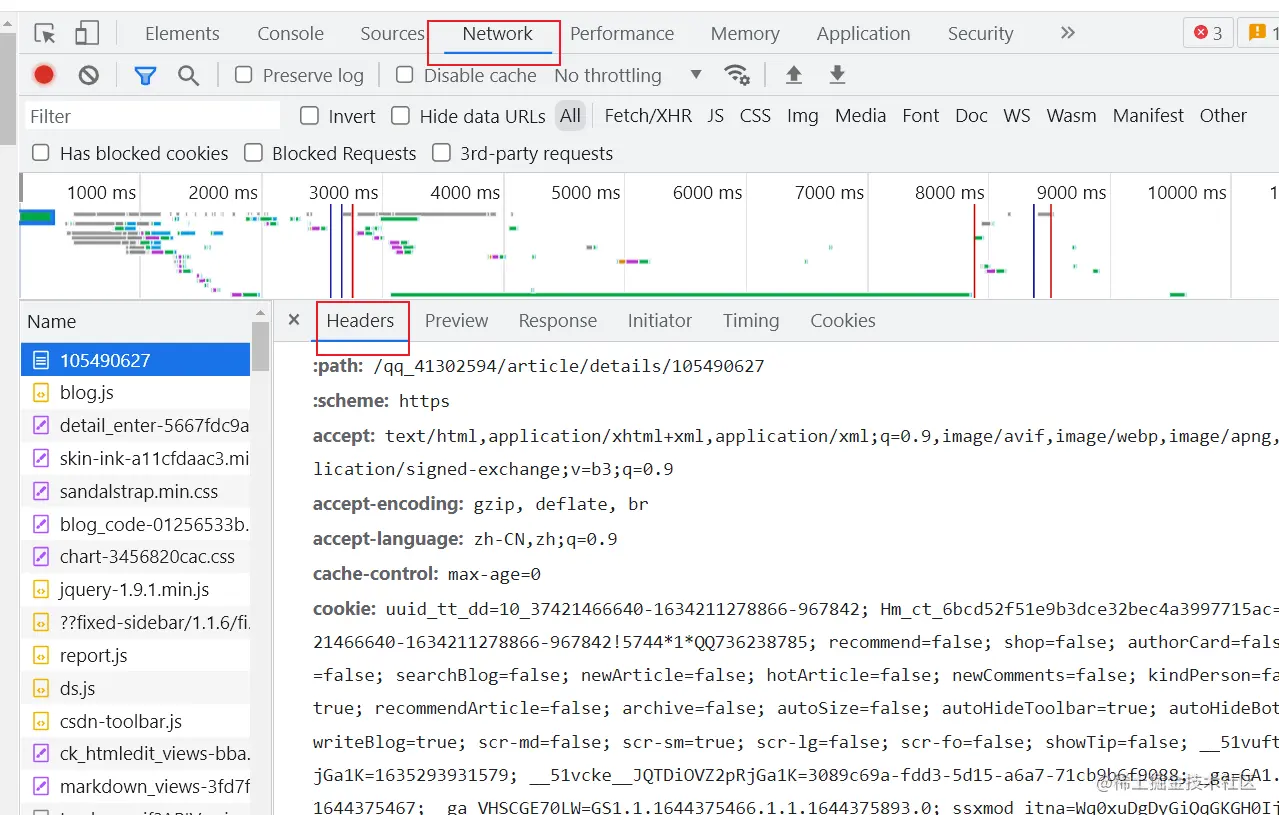Click the script icon beside ds.js

point(41,689)
